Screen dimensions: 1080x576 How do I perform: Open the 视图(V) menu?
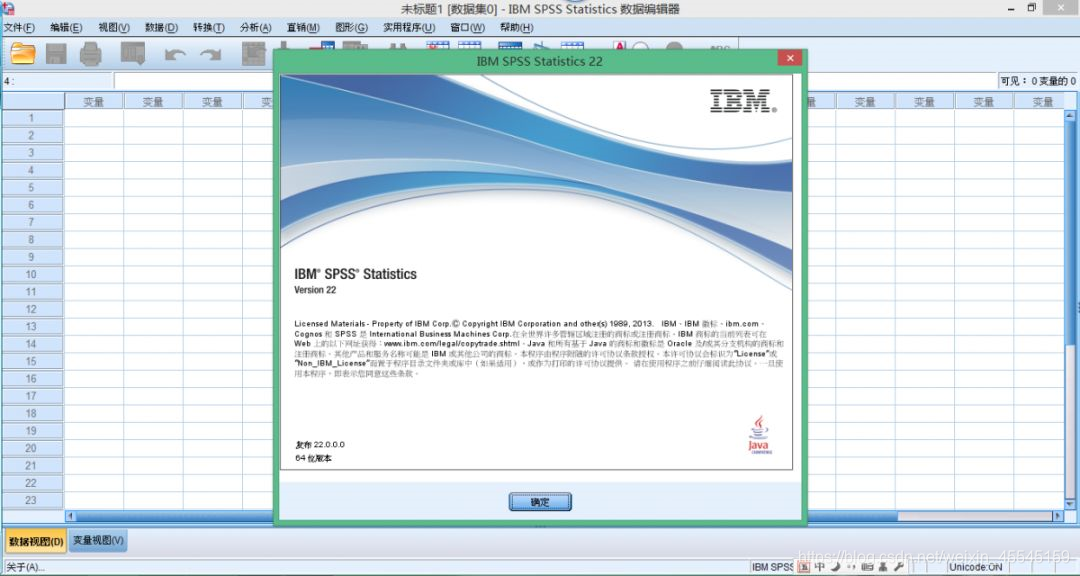click(x=114, y=28)
